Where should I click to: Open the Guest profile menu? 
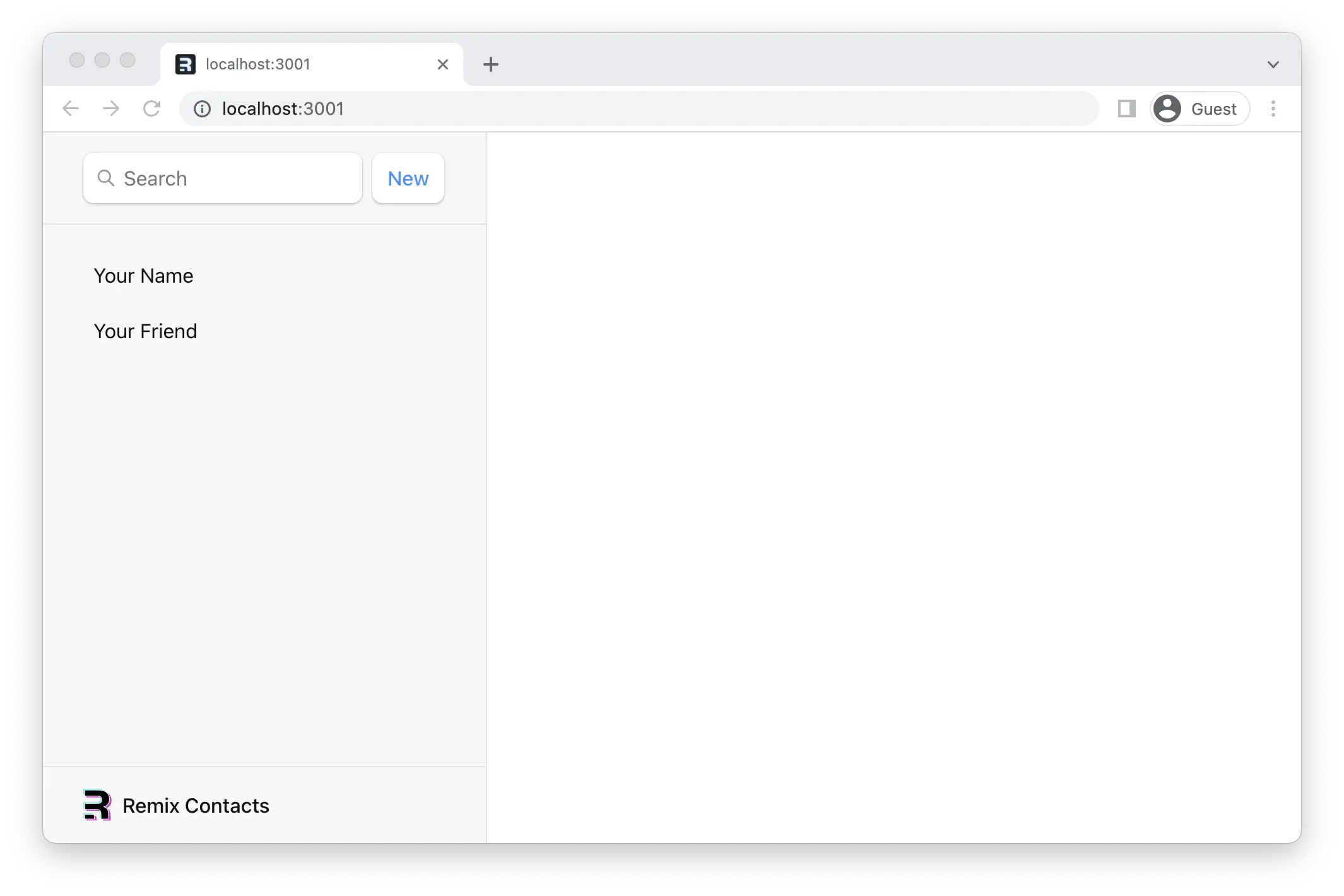pos(1200,109)
